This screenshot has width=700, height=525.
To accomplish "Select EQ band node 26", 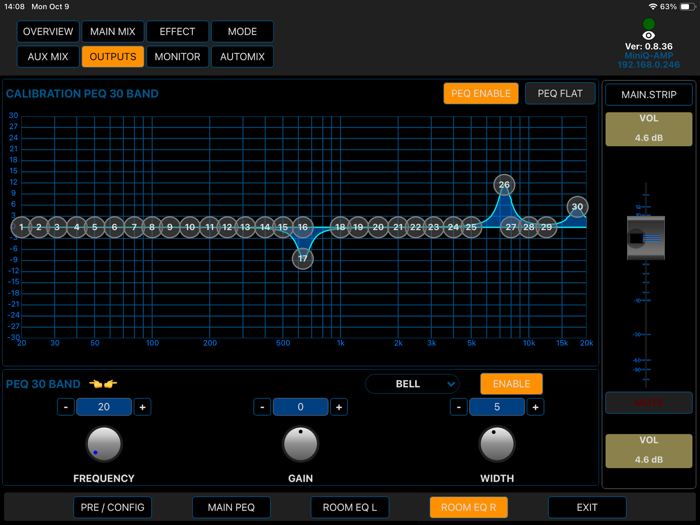I will tap(504, 184).
